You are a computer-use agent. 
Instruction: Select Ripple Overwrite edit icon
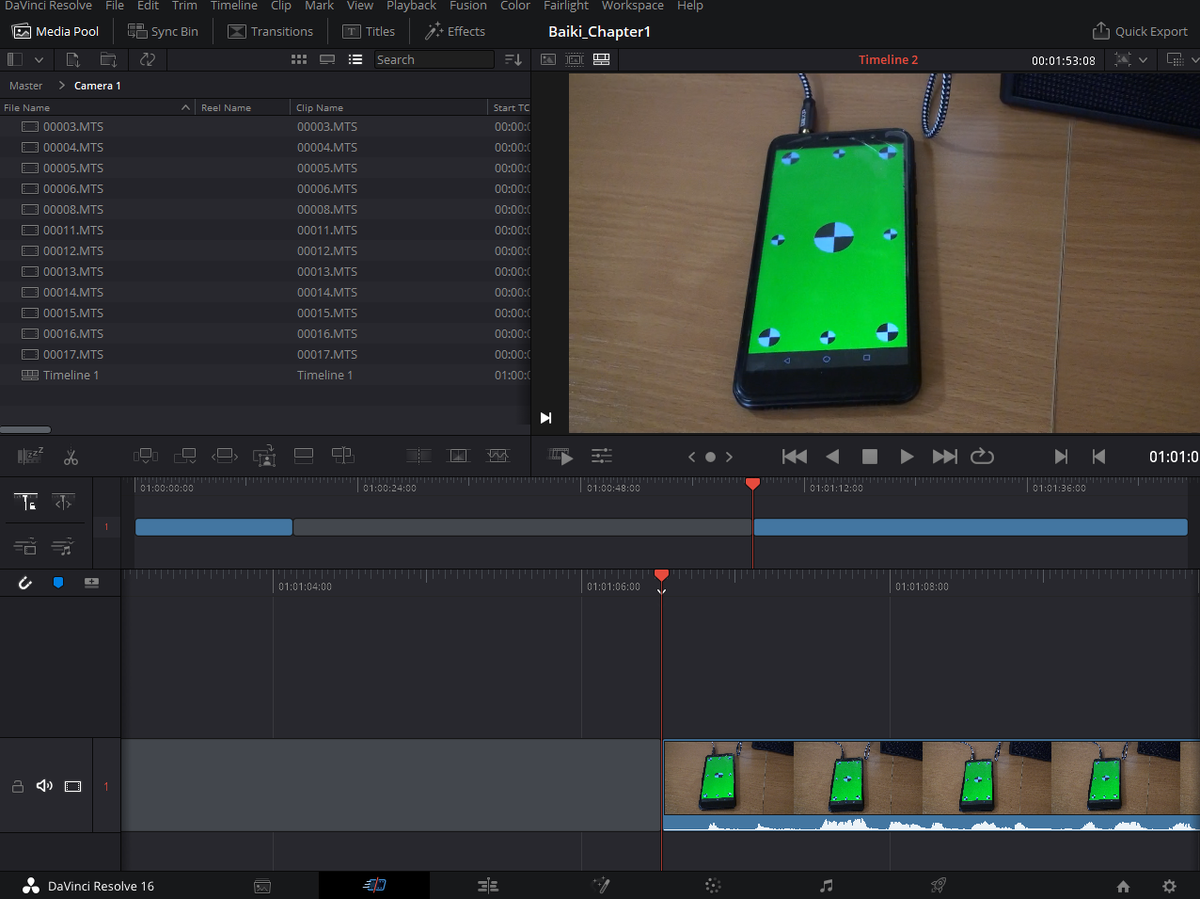(x=225, y=456)
